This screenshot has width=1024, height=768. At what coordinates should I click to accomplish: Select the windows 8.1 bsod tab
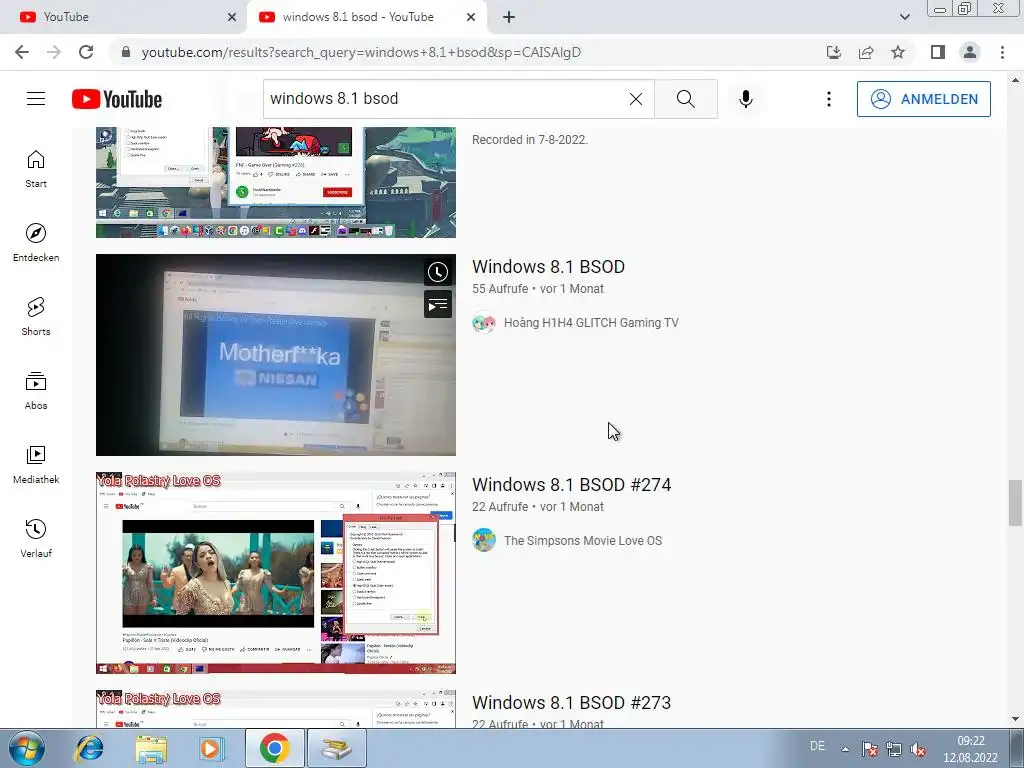click(366, 17)
